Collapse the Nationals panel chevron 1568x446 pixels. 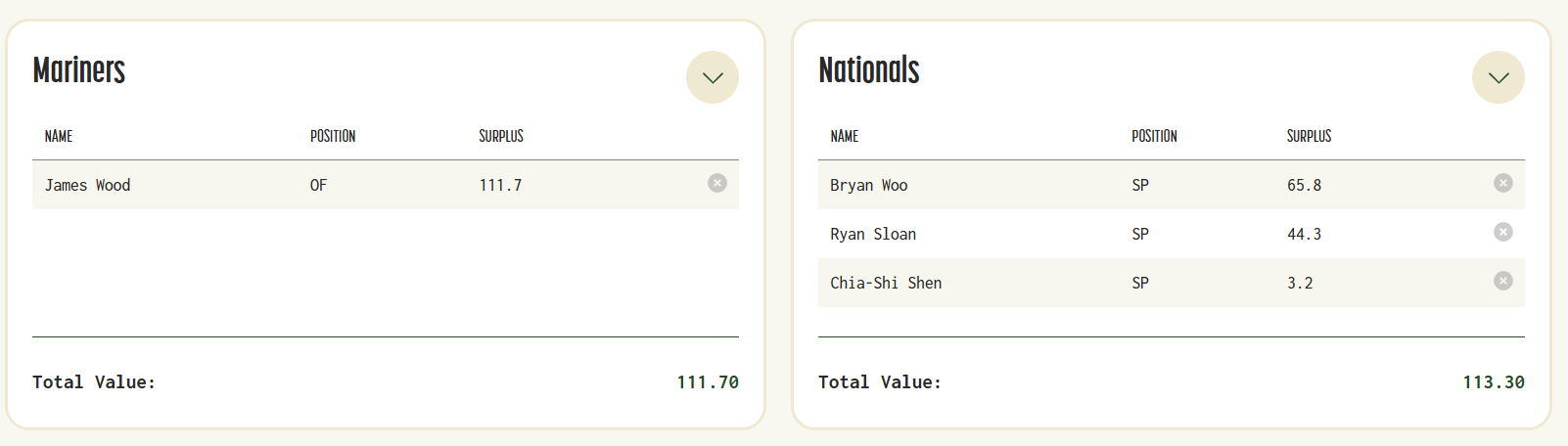tap(1499, 77)
